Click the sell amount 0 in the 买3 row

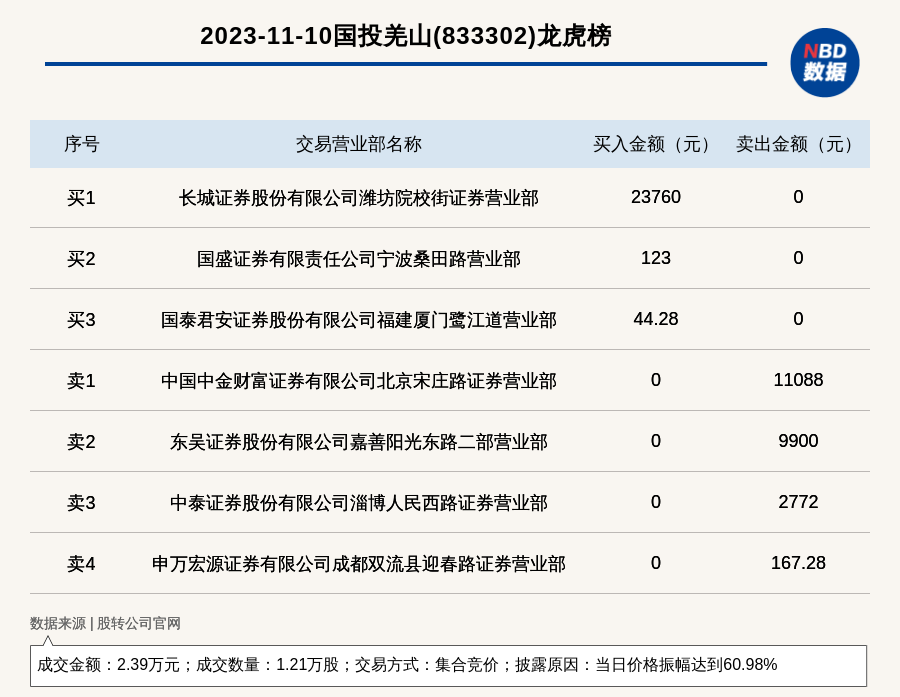tap(798, 319)
